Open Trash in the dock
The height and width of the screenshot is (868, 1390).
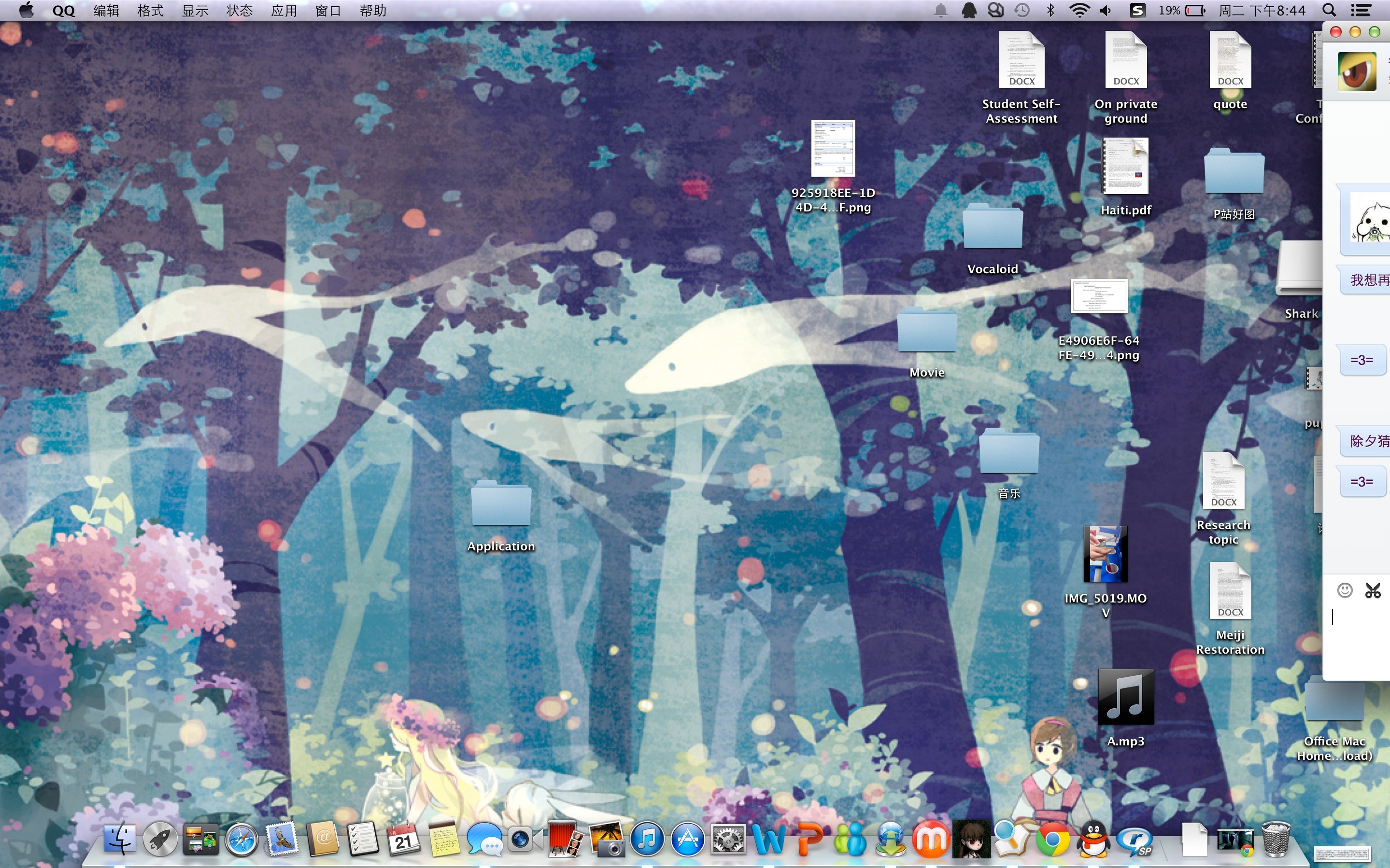1276,840
